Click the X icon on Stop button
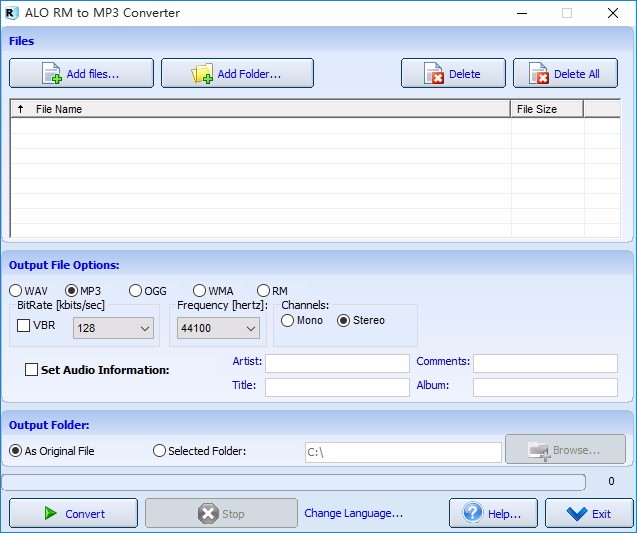Screen dimensions: 637x533 click(208, 514)
